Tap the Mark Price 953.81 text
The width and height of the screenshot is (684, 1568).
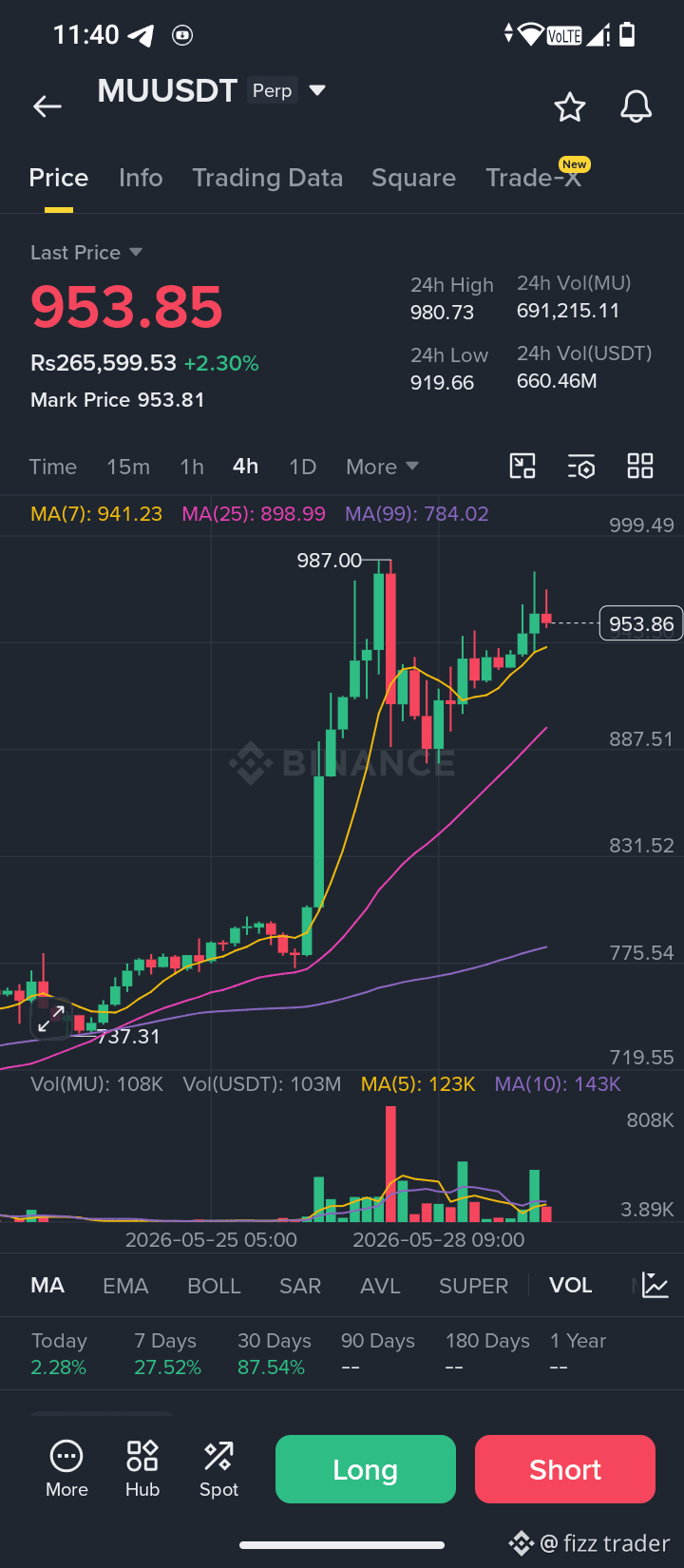118,400
